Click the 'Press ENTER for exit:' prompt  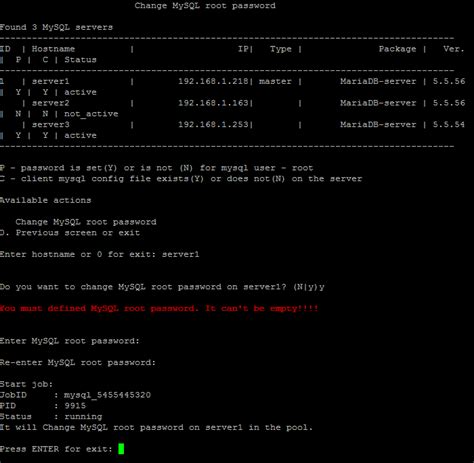(56, 449)
